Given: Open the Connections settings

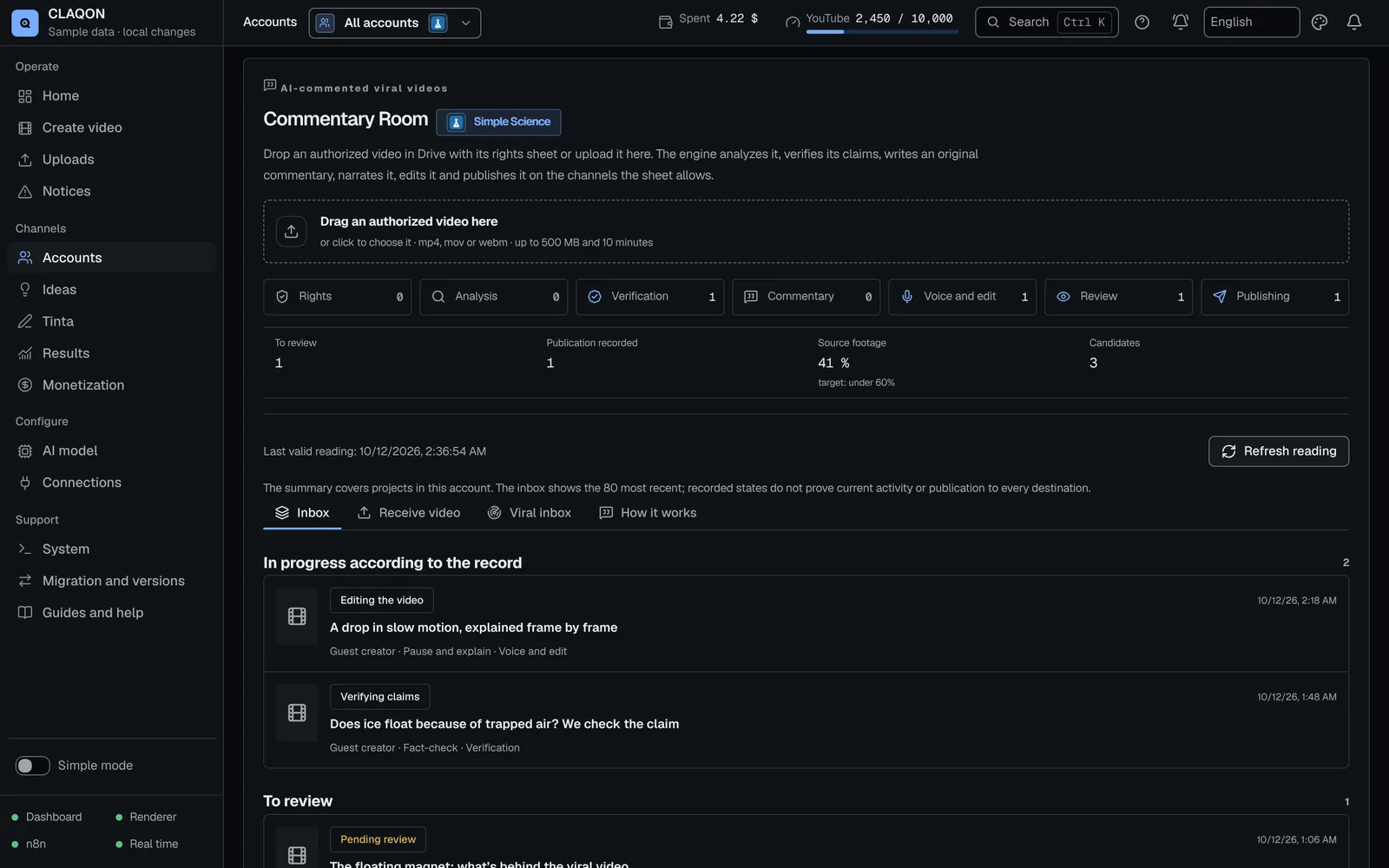Looking at the screenshot, I should [x=111, y=483].
